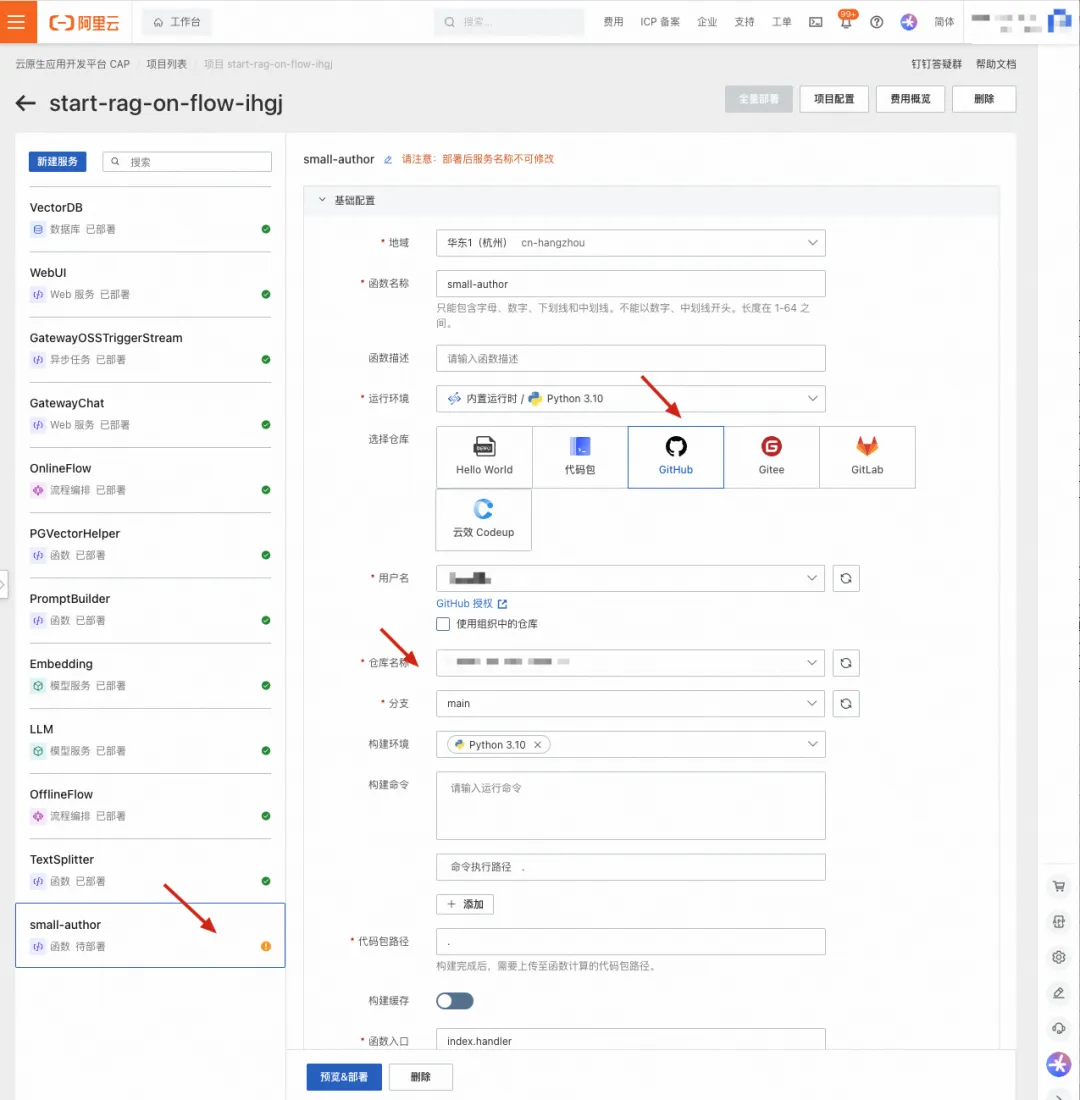Open the 工作台 workbench tab

point(177,22)
